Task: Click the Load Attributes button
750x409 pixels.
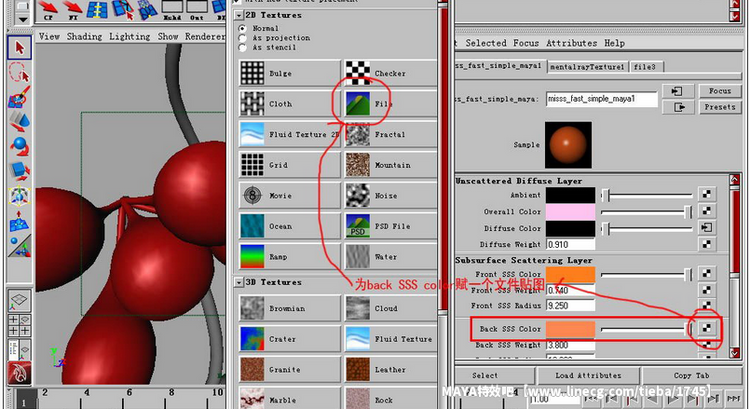Action: click(588, 376)
